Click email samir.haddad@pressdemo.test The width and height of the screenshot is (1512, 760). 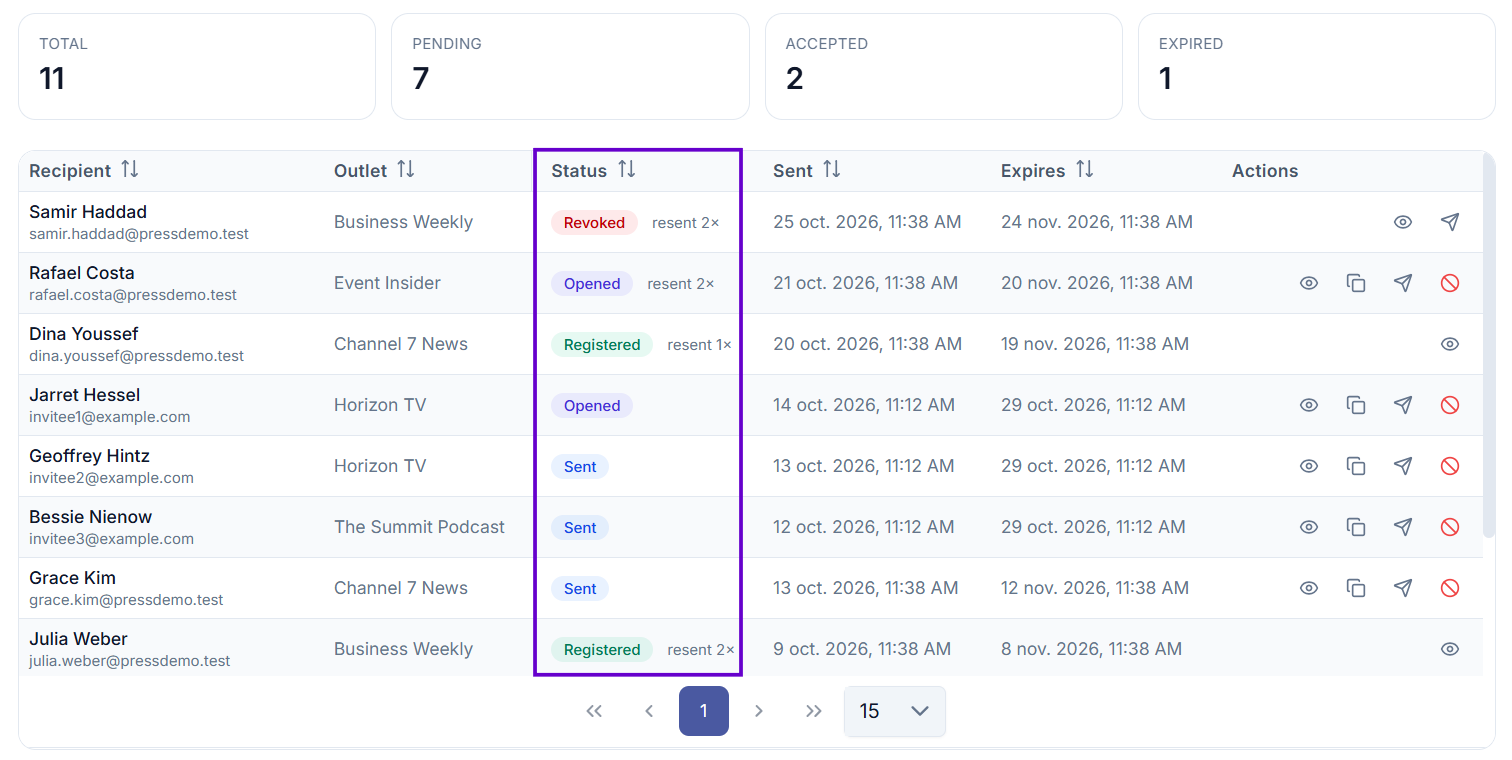139,234
